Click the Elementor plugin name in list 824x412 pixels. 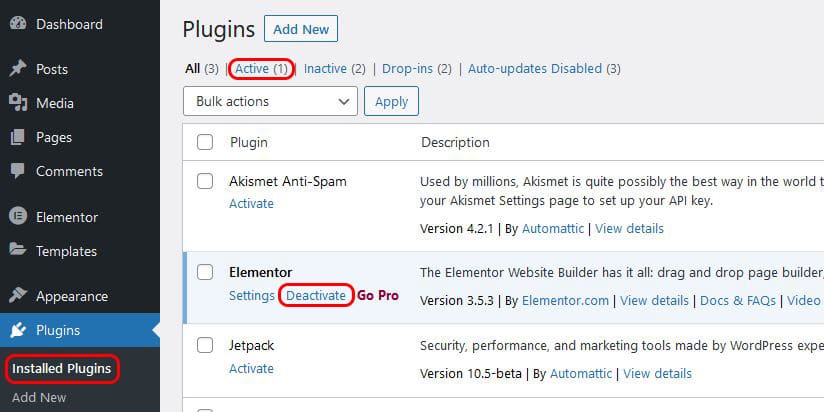(x=261, y=272)
